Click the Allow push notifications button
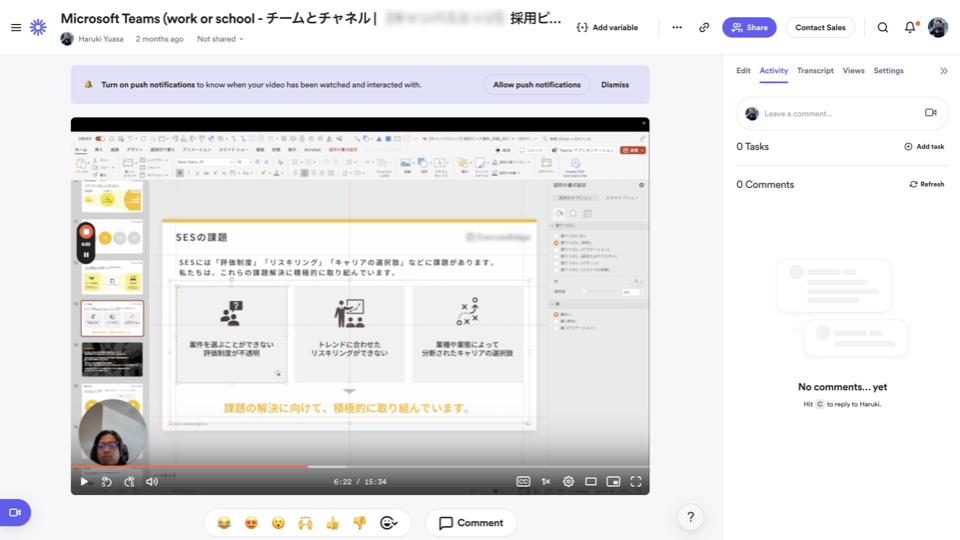 pos(537,85)
